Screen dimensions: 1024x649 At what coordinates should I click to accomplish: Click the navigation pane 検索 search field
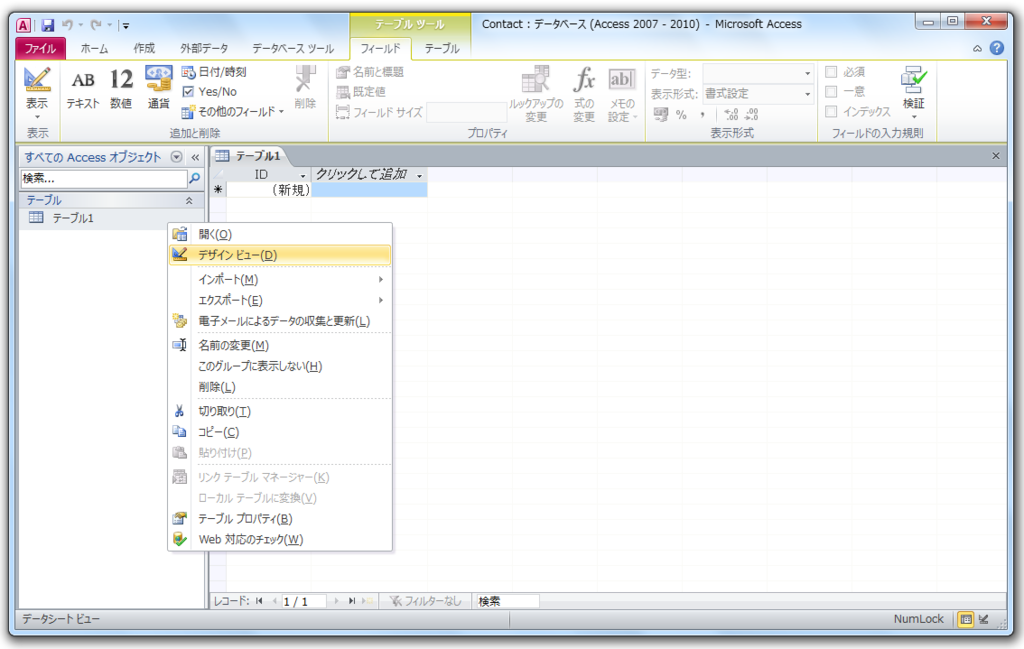[x=103, y=178]
